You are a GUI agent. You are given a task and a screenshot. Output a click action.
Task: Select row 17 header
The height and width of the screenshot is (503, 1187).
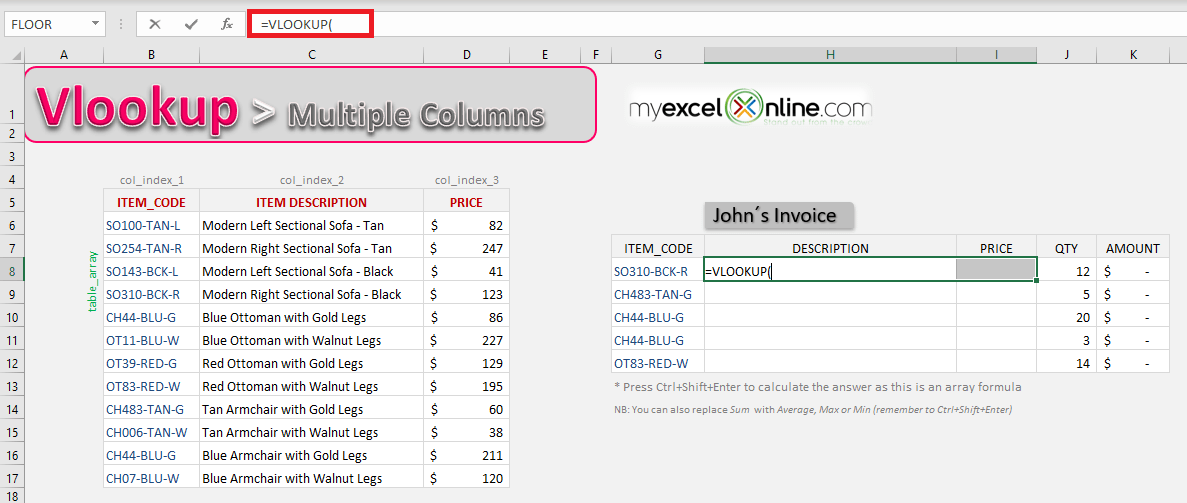(12, 478)
